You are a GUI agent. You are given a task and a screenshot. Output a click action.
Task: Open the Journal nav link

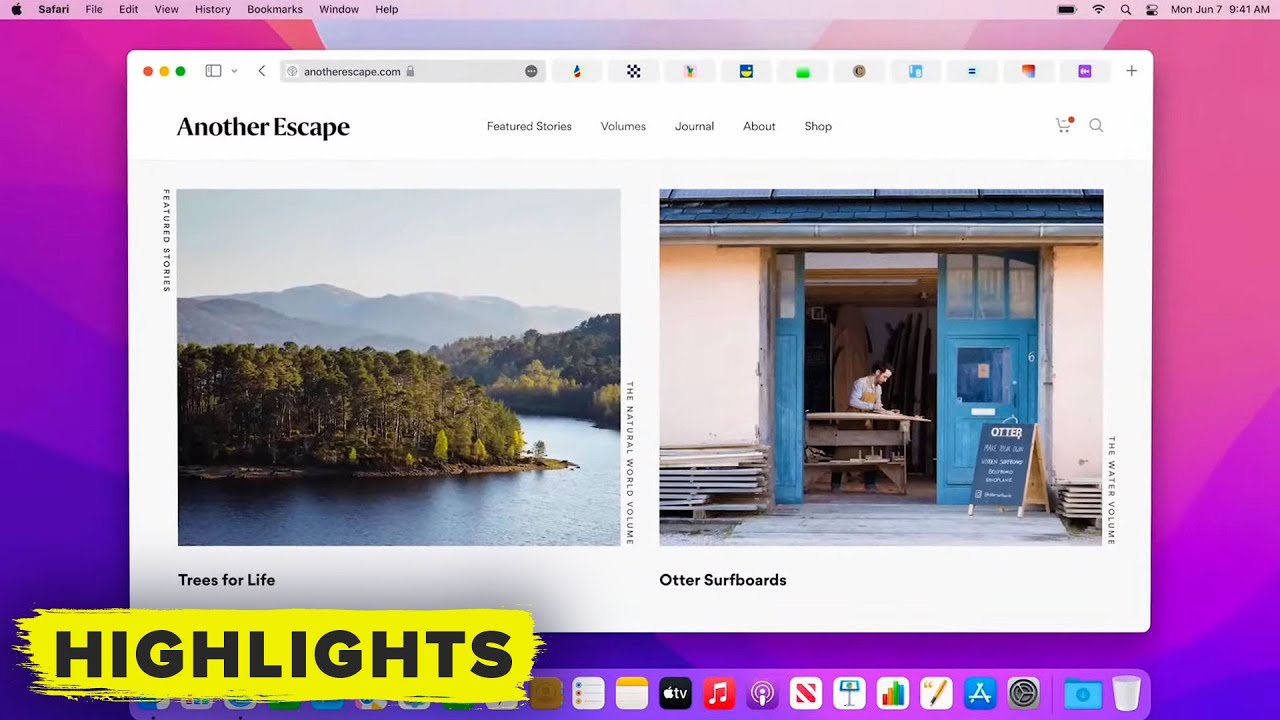click(x=694, y=126)
